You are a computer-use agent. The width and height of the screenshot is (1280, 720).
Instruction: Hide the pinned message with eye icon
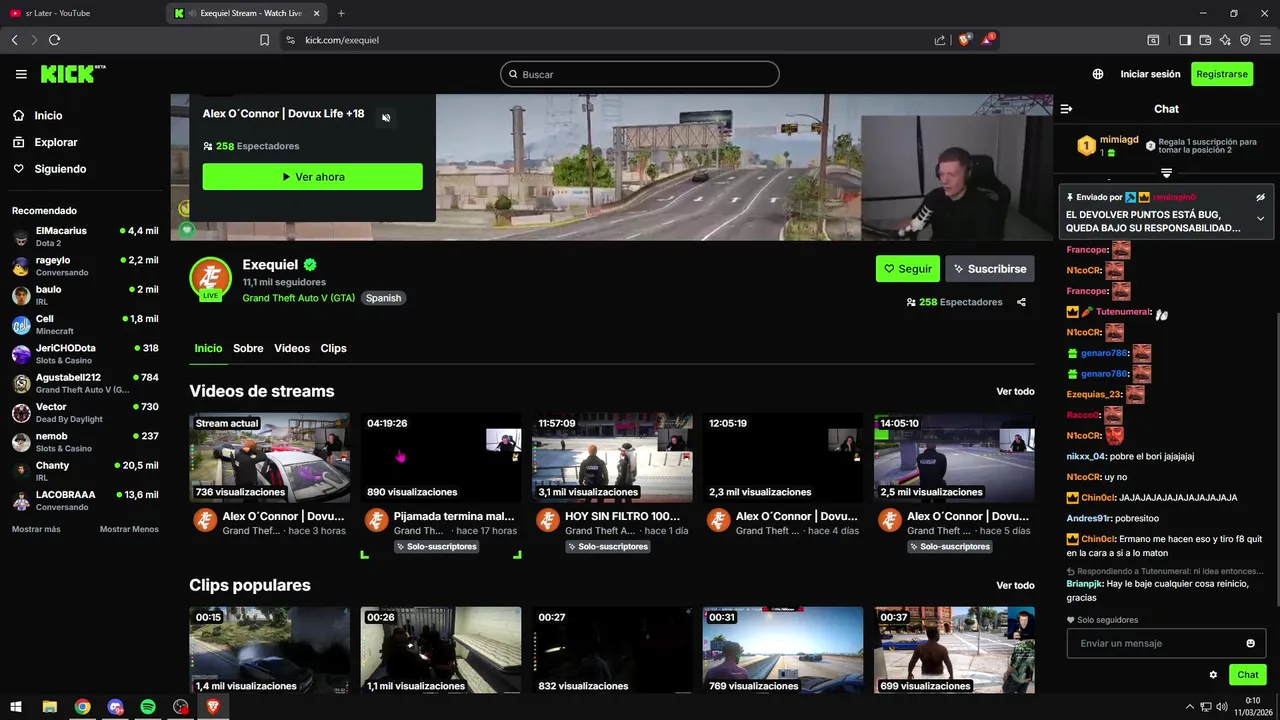click(x=1261, y=197)
